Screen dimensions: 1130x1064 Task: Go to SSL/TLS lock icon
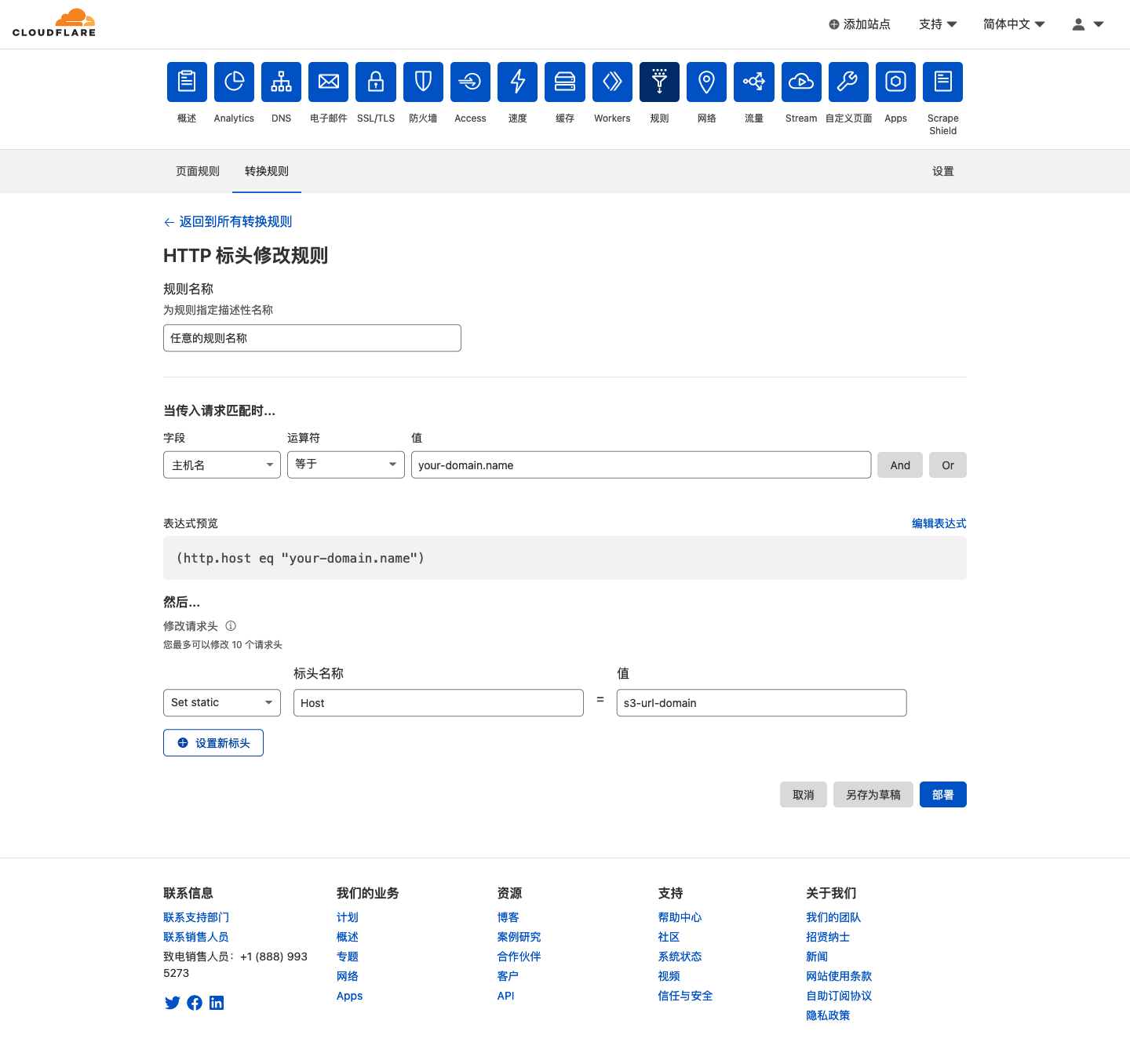pyautogui.click(x=376, y=82)
